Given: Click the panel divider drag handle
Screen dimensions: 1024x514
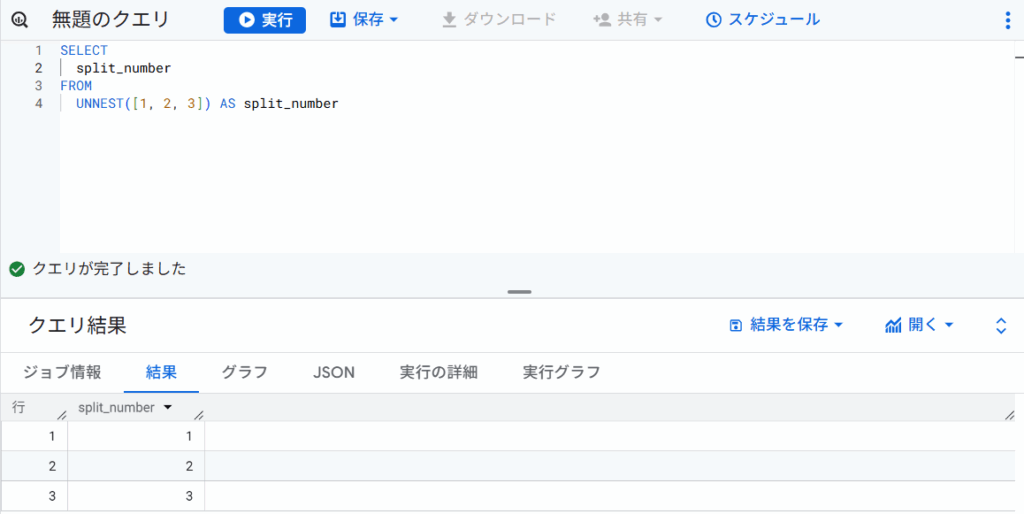Looking at the screenshot, I should point(519,292).
